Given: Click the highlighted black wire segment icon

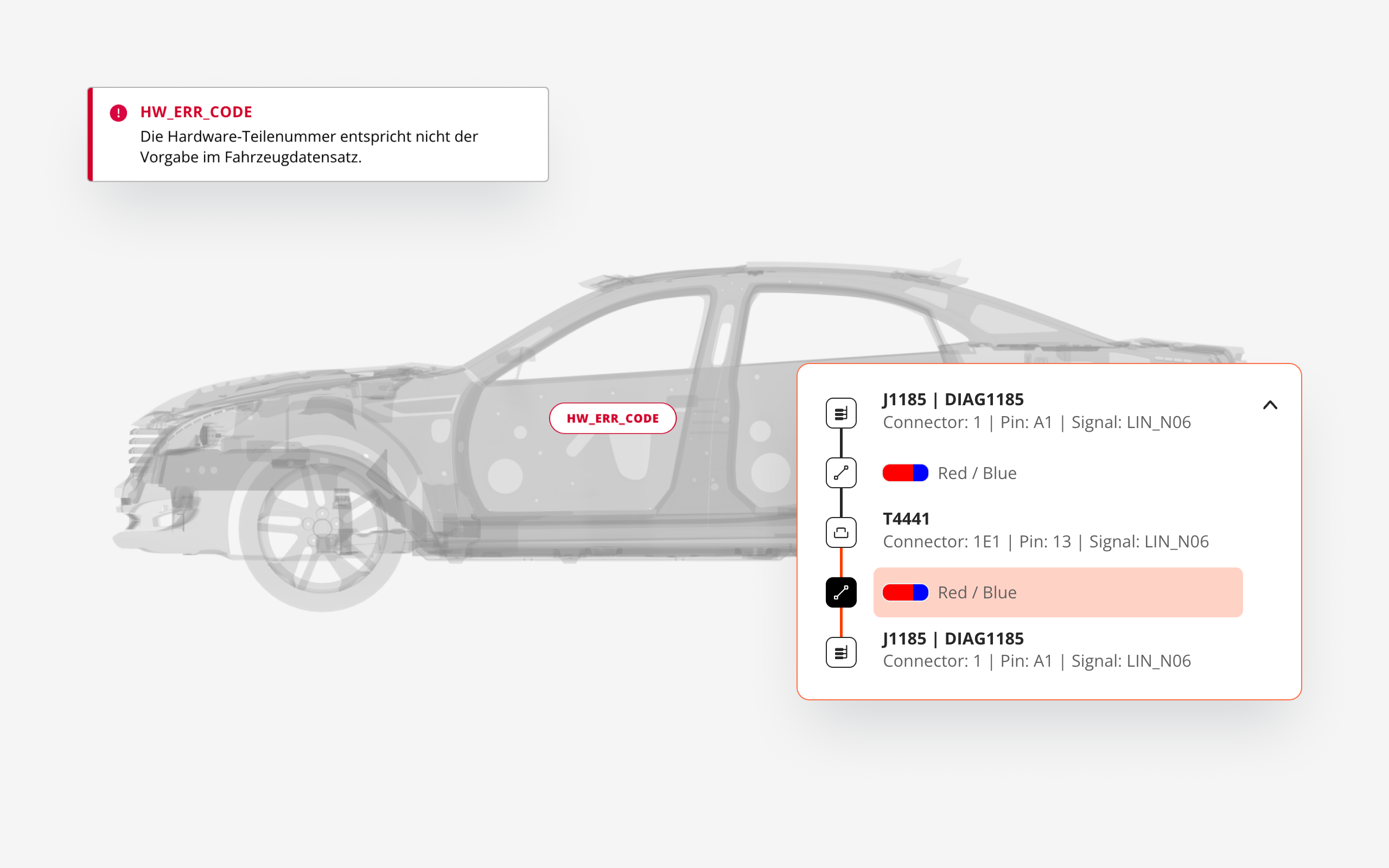Looking at the screenshot, I should (841, 592).
